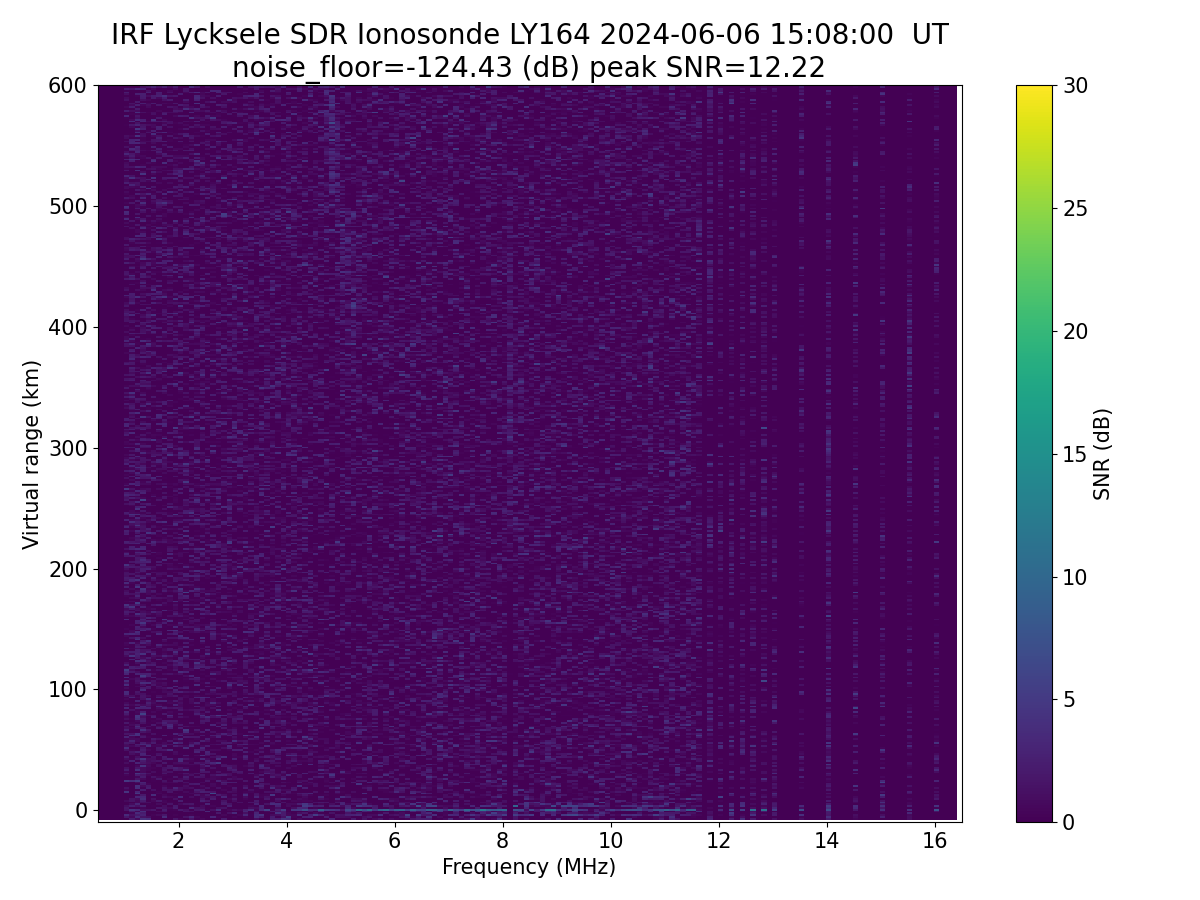Image resolution: width=1200 pixels, height=900 pixels.
Task: Click the x-axis tick label 2
Action: [x=178, y=840]
